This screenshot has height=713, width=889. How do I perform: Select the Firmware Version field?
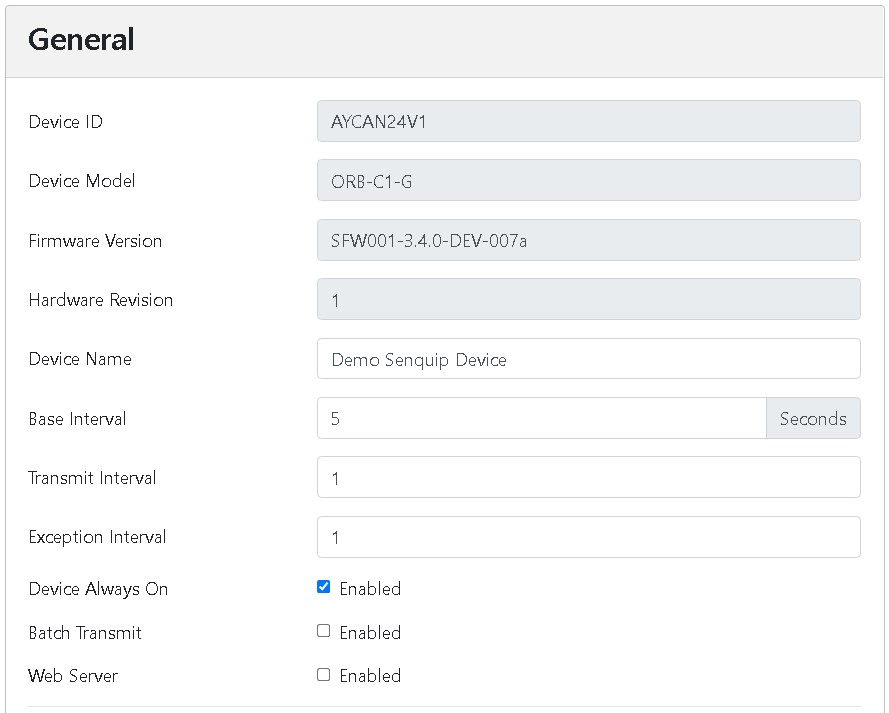click(x=588, y=241)
